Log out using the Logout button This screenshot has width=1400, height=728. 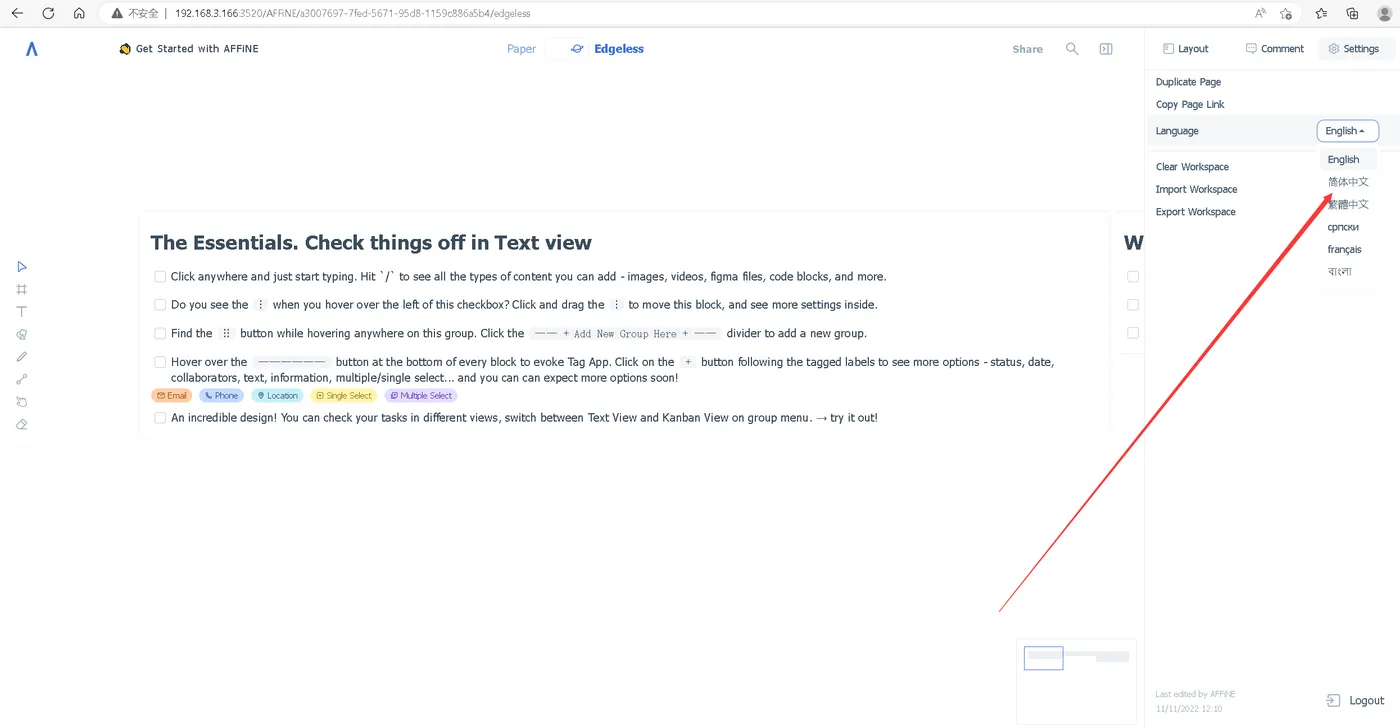[1356, 701]
